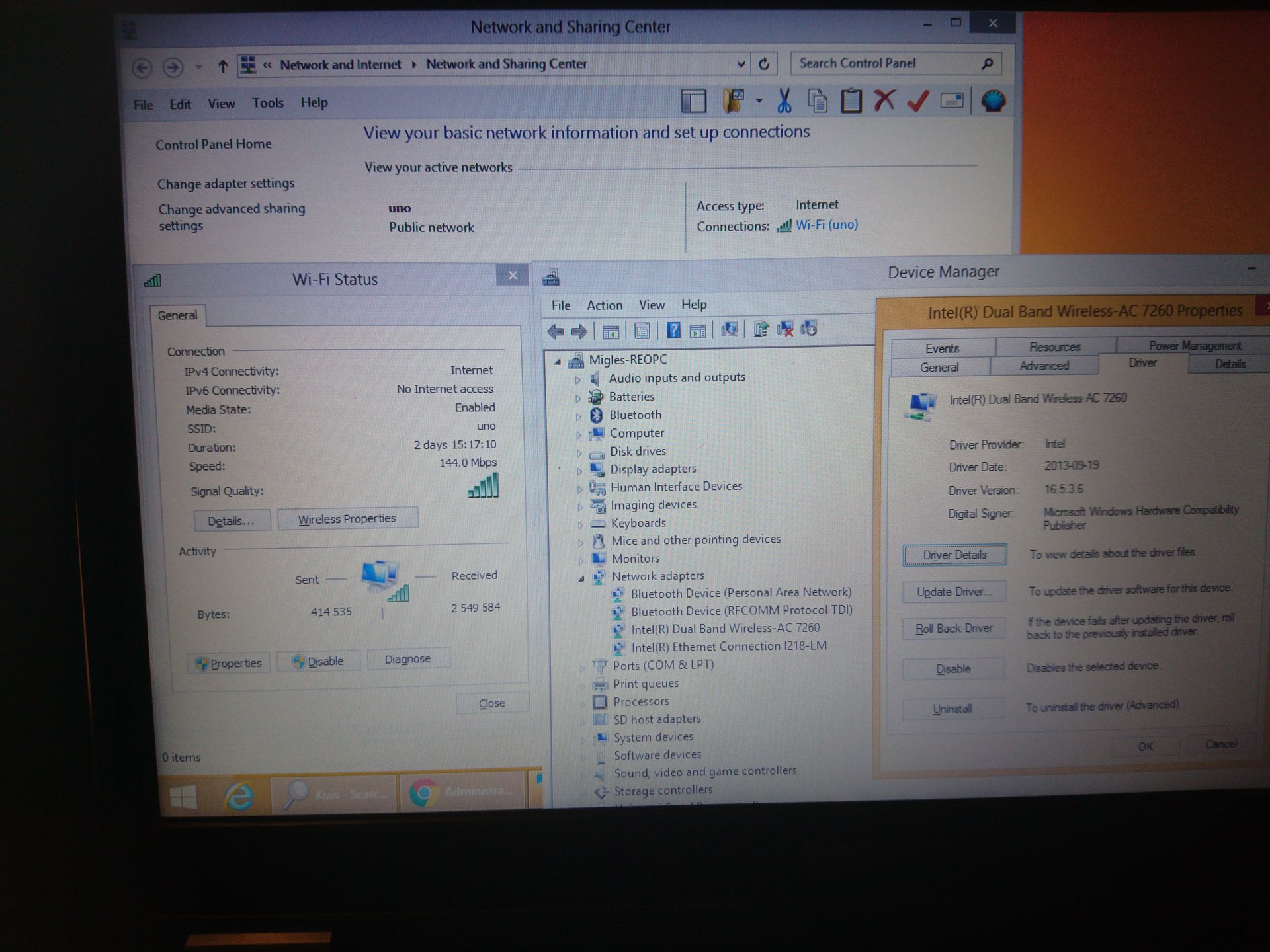The width and height of the screenshot is (1270, 952).
Task: Go back in Network and Sharing Center
Action: coord(142,67)
